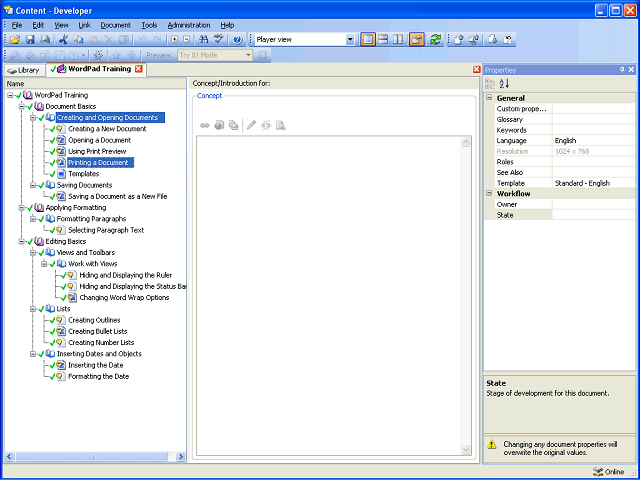Click the horizontal scrollbar thumb in outline
The image size is (640, 480).
point(91,457)
